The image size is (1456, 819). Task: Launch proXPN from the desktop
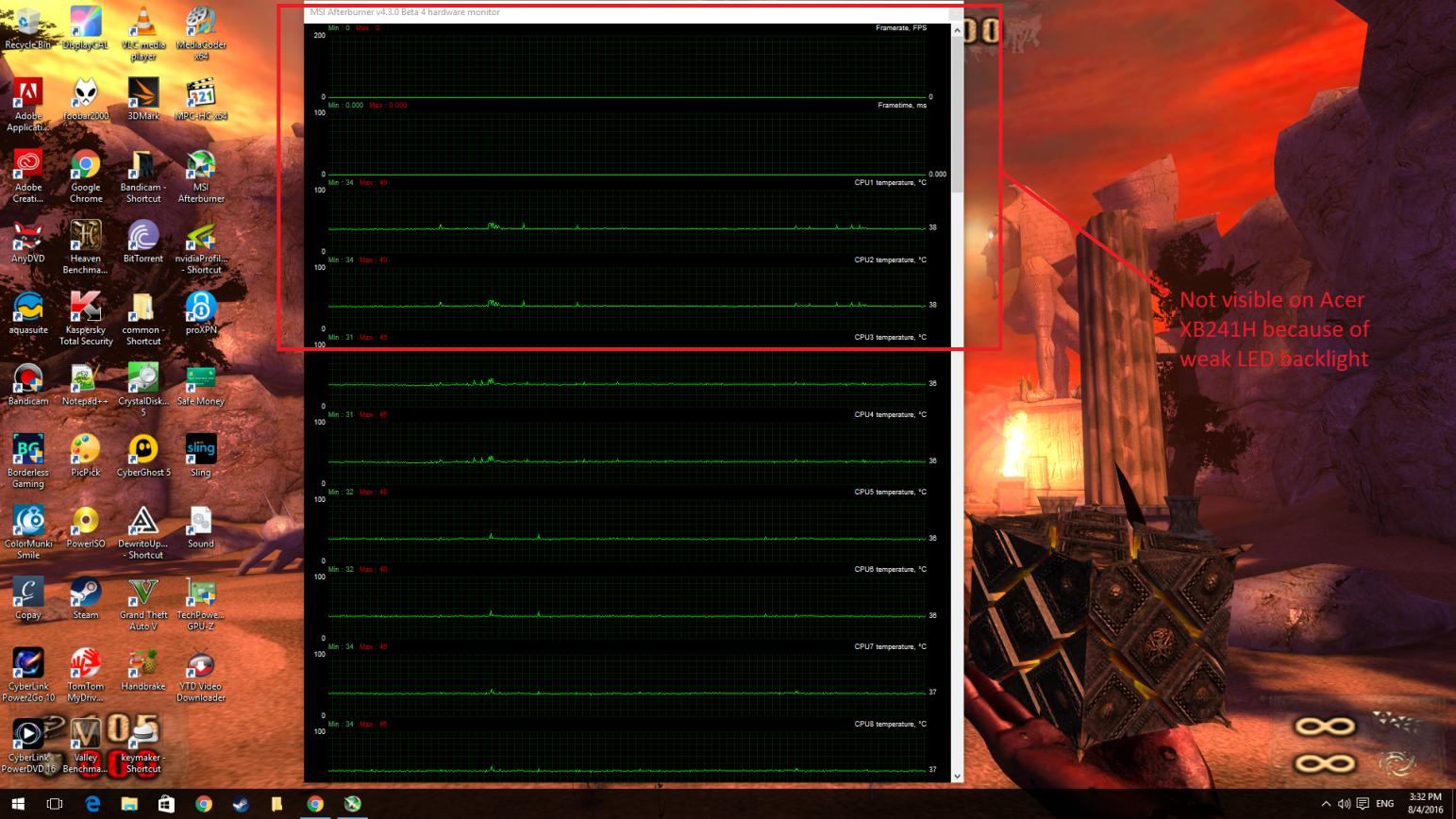point(201,313)
